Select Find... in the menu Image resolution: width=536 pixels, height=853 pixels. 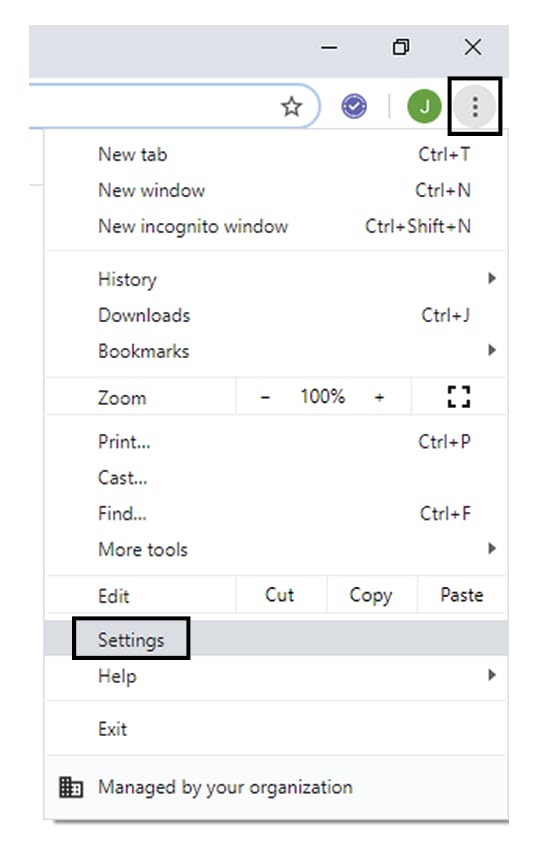point(276,514)
